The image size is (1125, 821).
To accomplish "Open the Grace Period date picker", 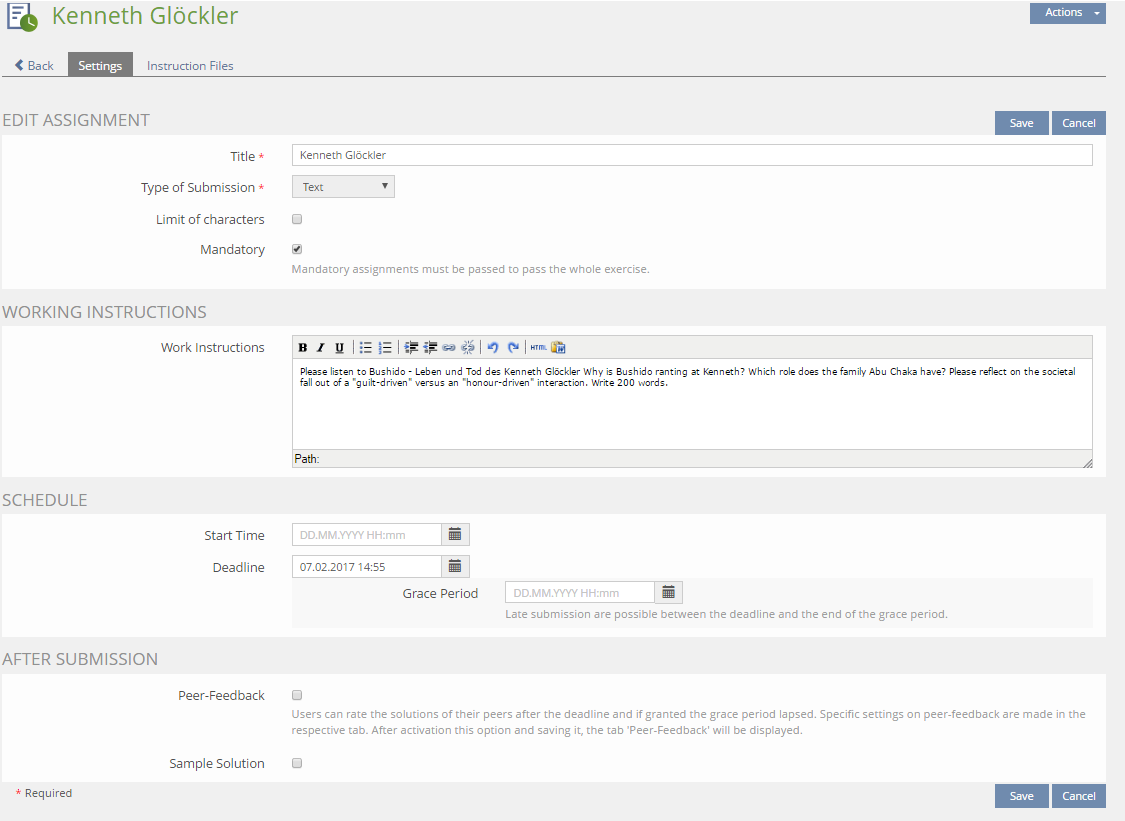I will (668, 593).
